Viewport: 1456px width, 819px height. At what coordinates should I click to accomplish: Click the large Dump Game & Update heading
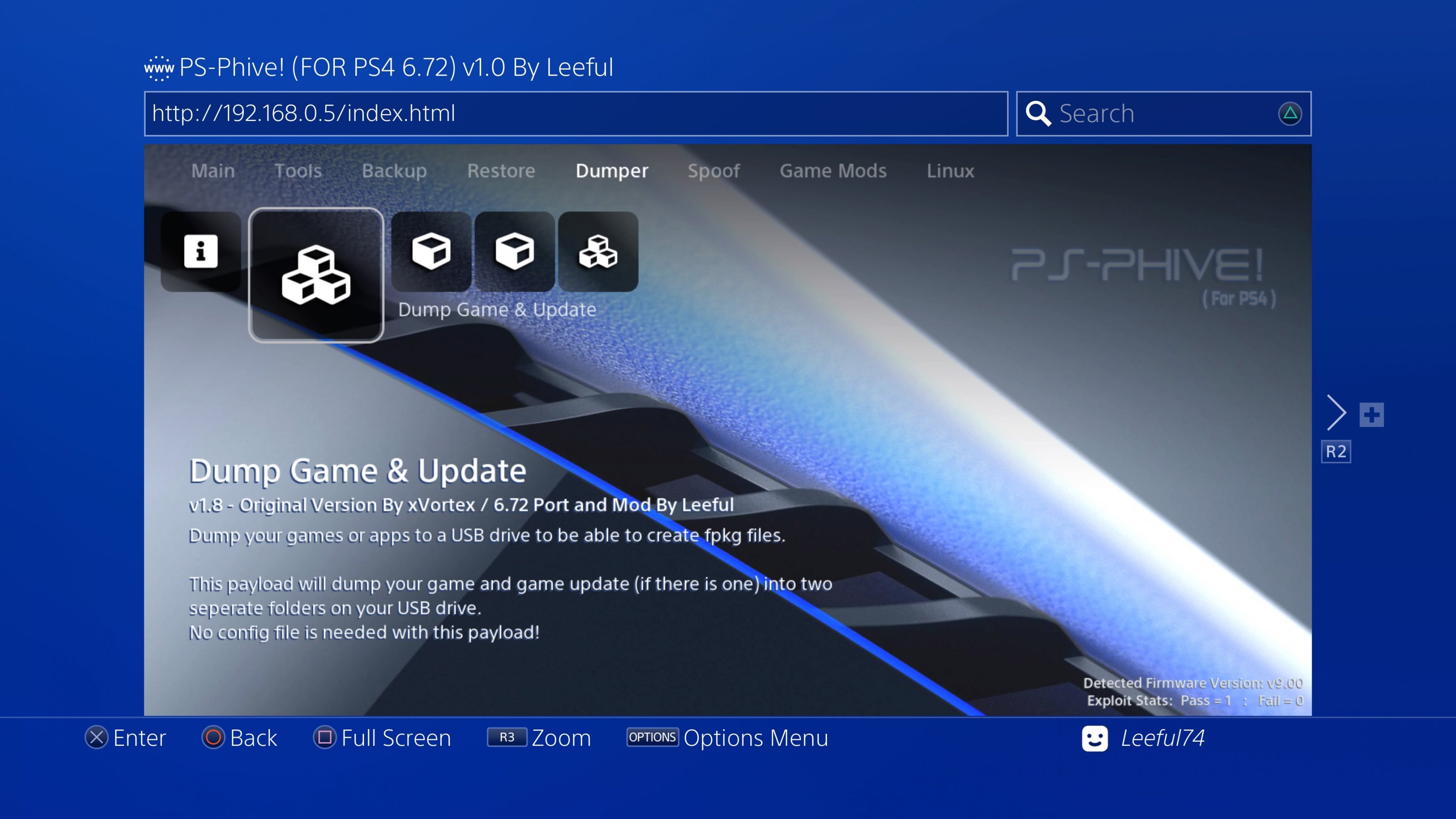click(x=358, y=471)
